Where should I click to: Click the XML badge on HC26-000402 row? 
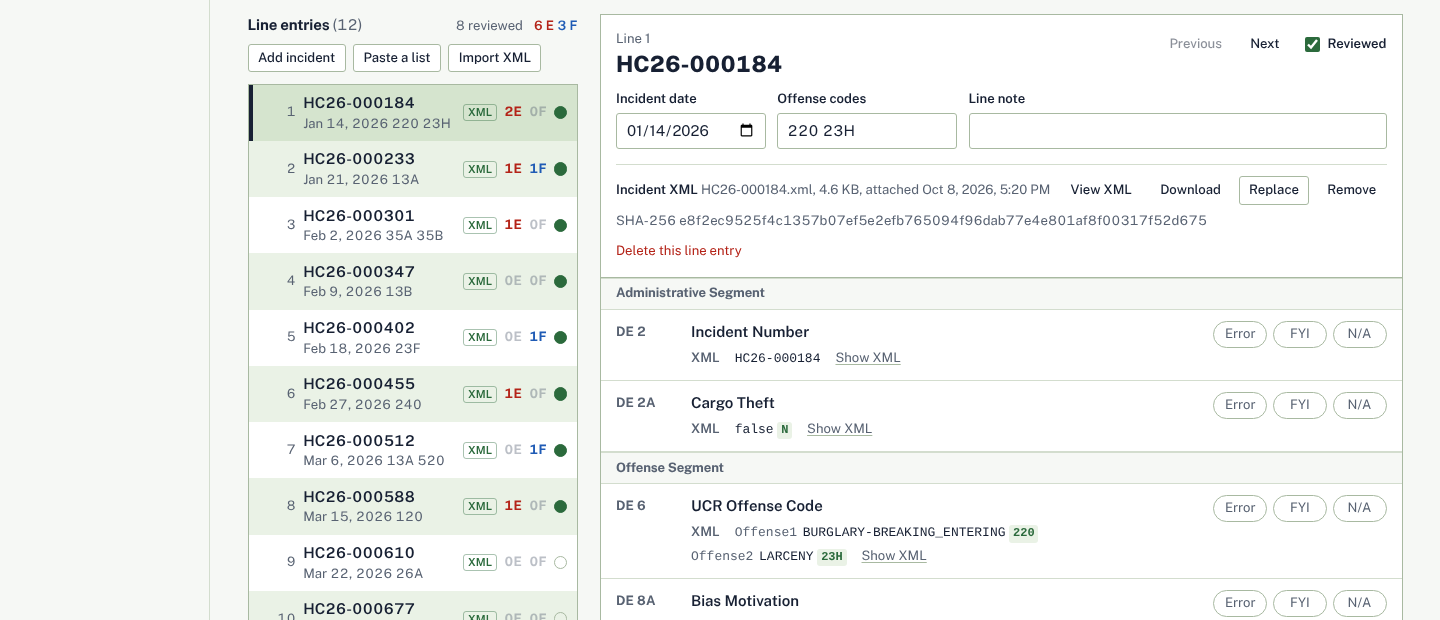point(480,337)
